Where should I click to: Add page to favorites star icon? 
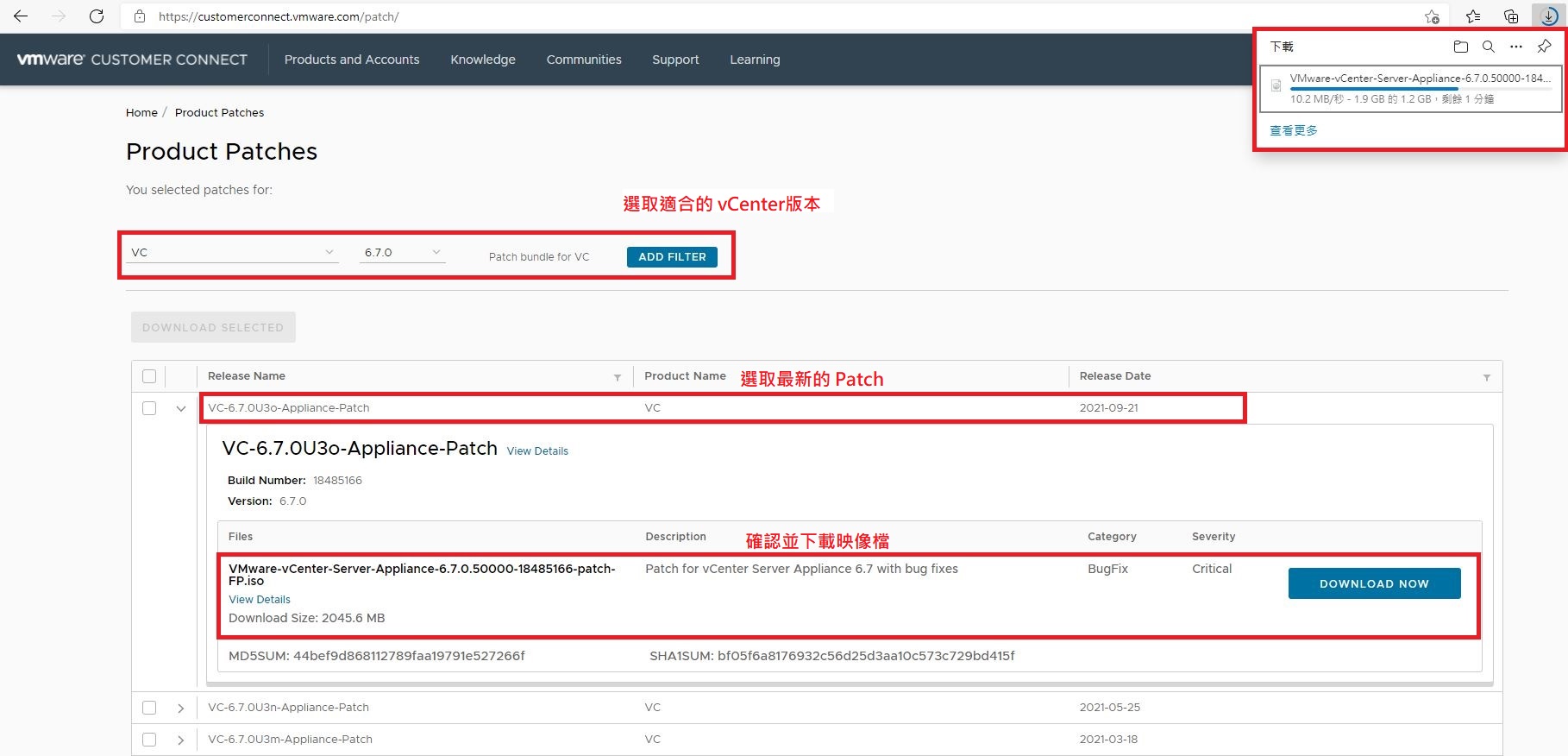click(x=1432, y=16)
